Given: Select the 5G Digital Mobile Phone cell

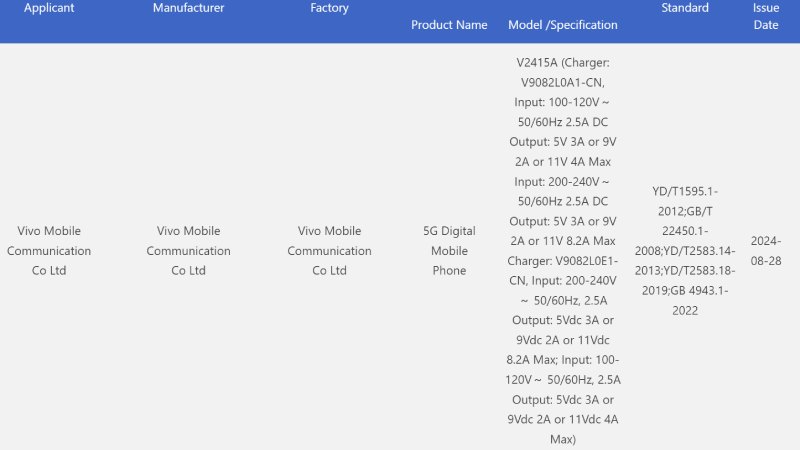Looking at the screenshot, I should (449, 251).
